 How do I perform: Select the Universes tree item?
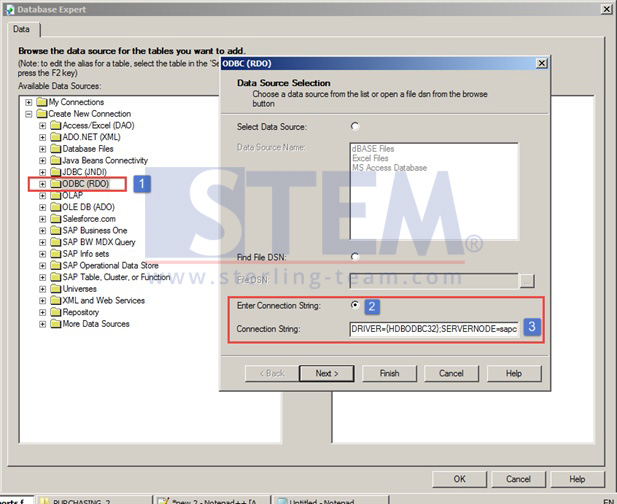click(79, 289)
